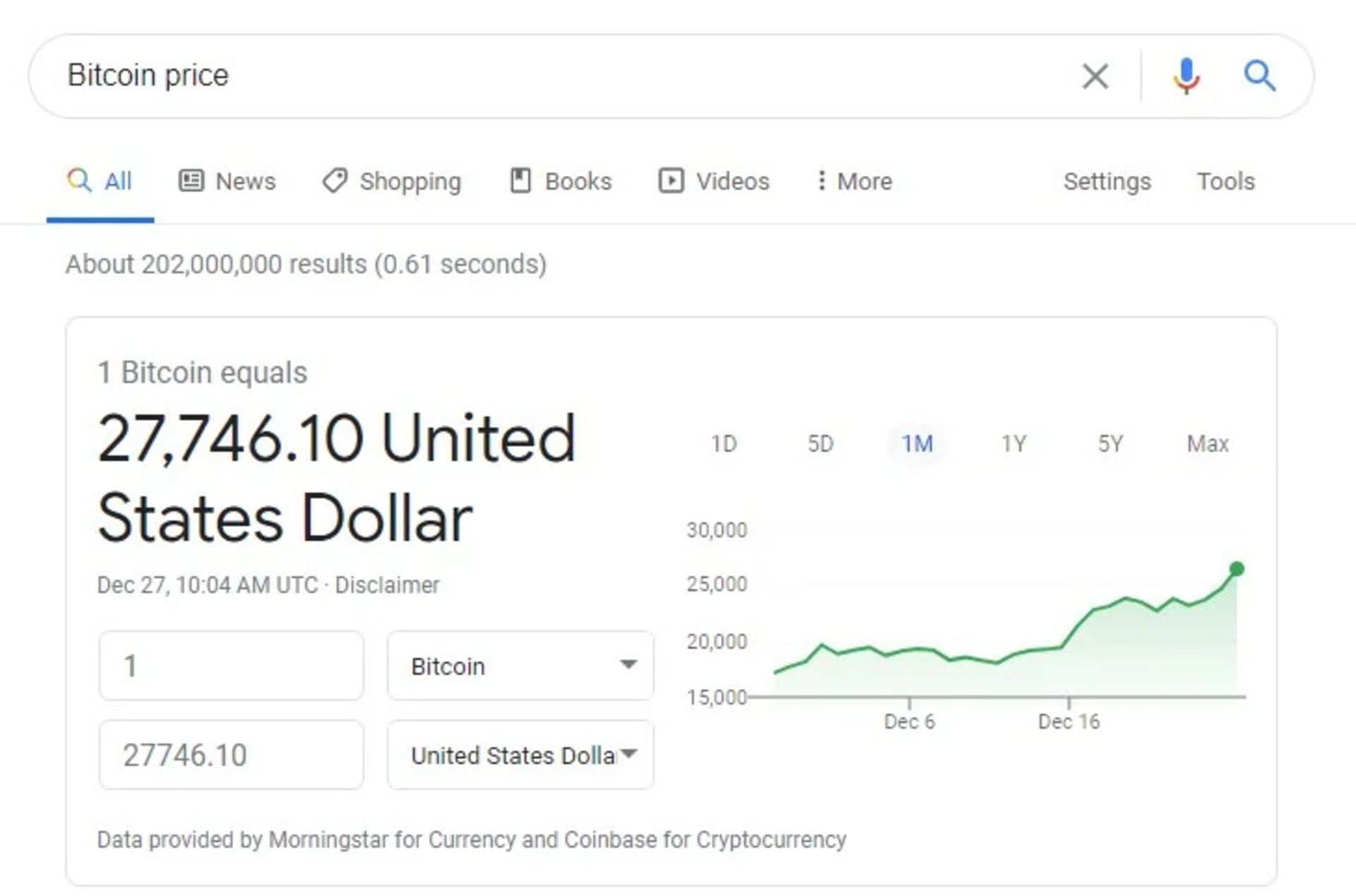Click the Shopping tag icon

coord(335,181)
